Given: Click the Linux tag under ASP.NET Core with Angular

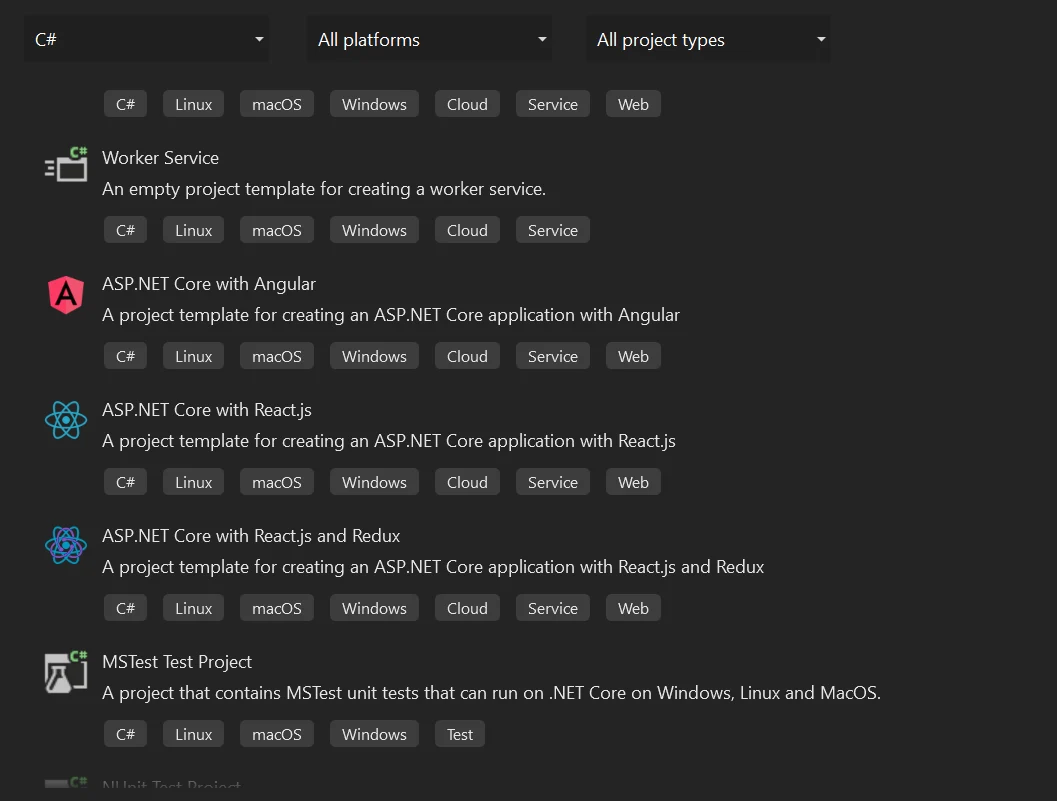Looking at the screenshot, I should pyautogui.click(x=193, y=356).
